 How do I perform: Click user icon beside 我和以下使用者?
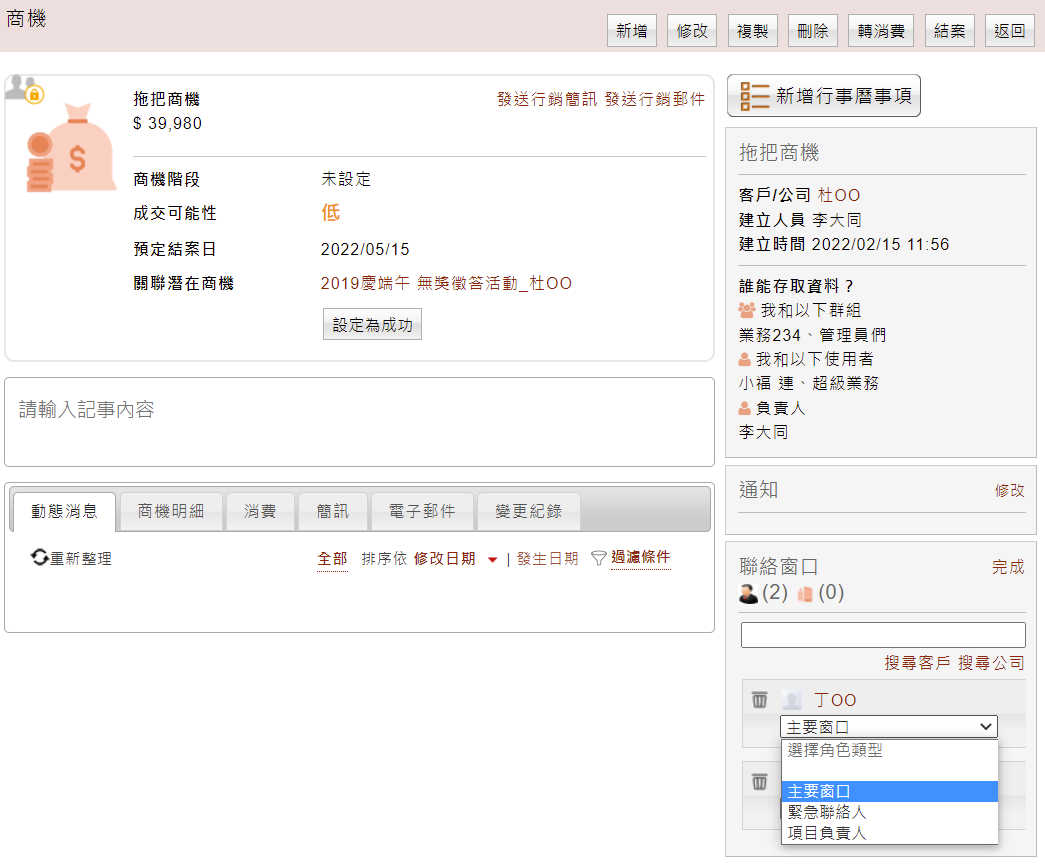click(744, 360)
